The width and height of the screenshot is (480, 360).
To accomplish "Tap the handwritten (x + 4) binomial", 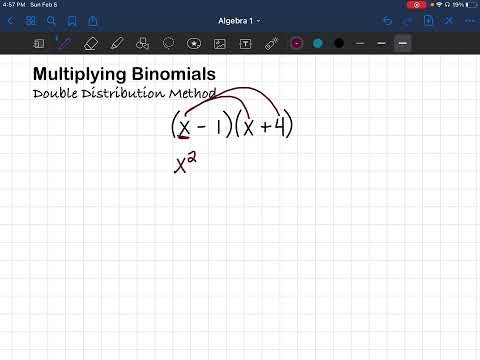I will coord(264,124).
